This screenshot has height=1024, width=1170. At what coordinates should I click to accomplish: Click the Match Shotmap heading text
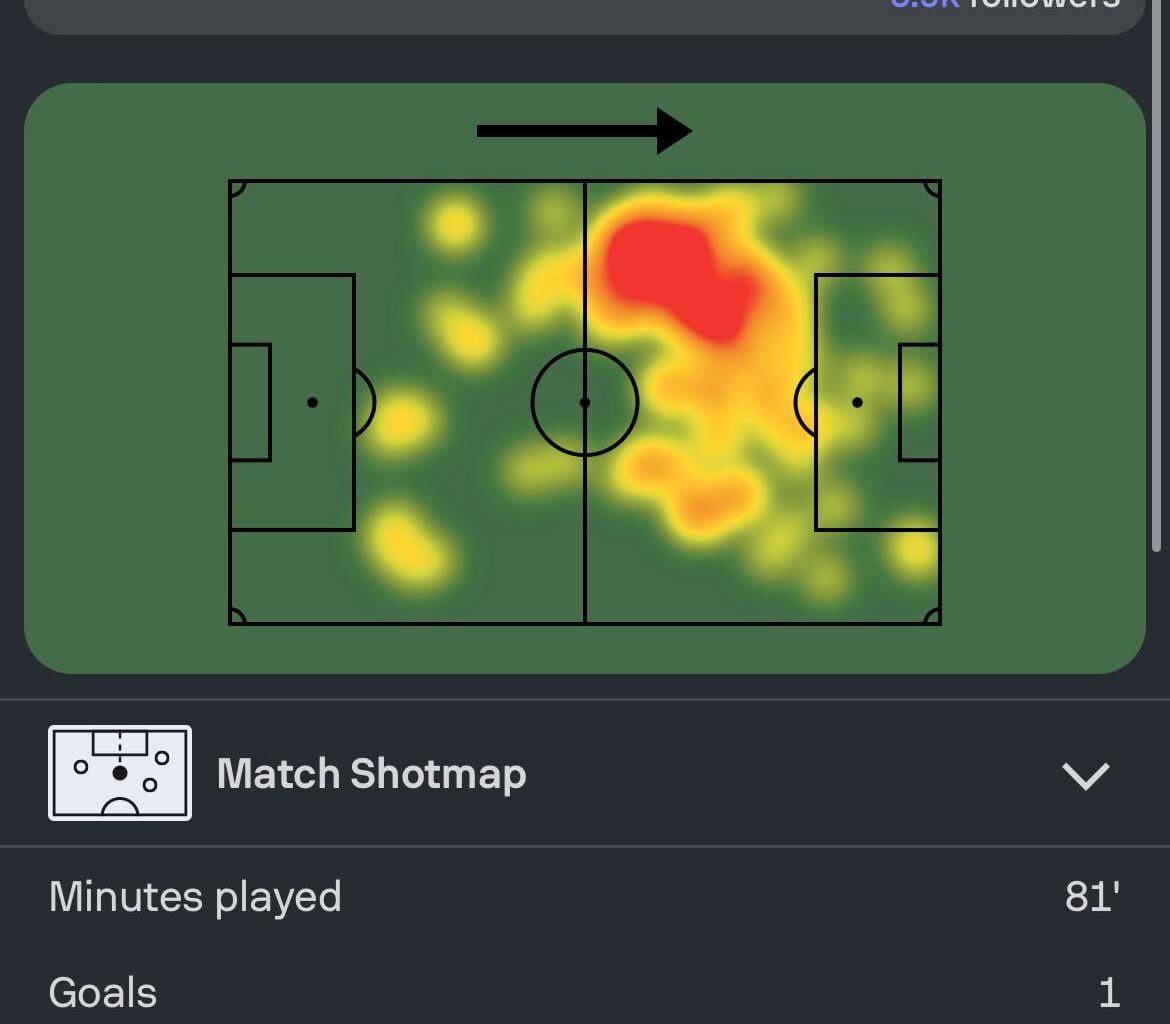click(373, 773)
